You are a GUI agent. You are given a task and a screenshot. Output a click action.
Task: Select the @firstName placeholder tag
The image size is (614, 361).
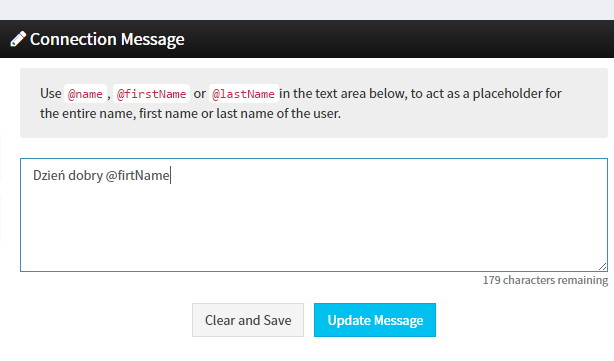(152, 94)
